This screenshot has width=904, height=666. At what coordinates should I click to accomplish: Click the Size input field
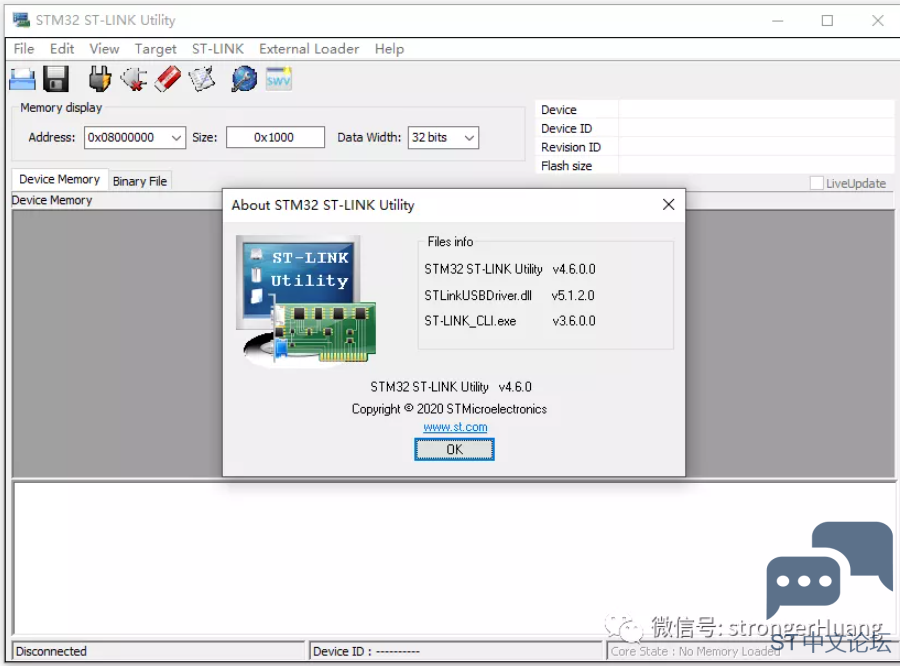tap(275, 137)
